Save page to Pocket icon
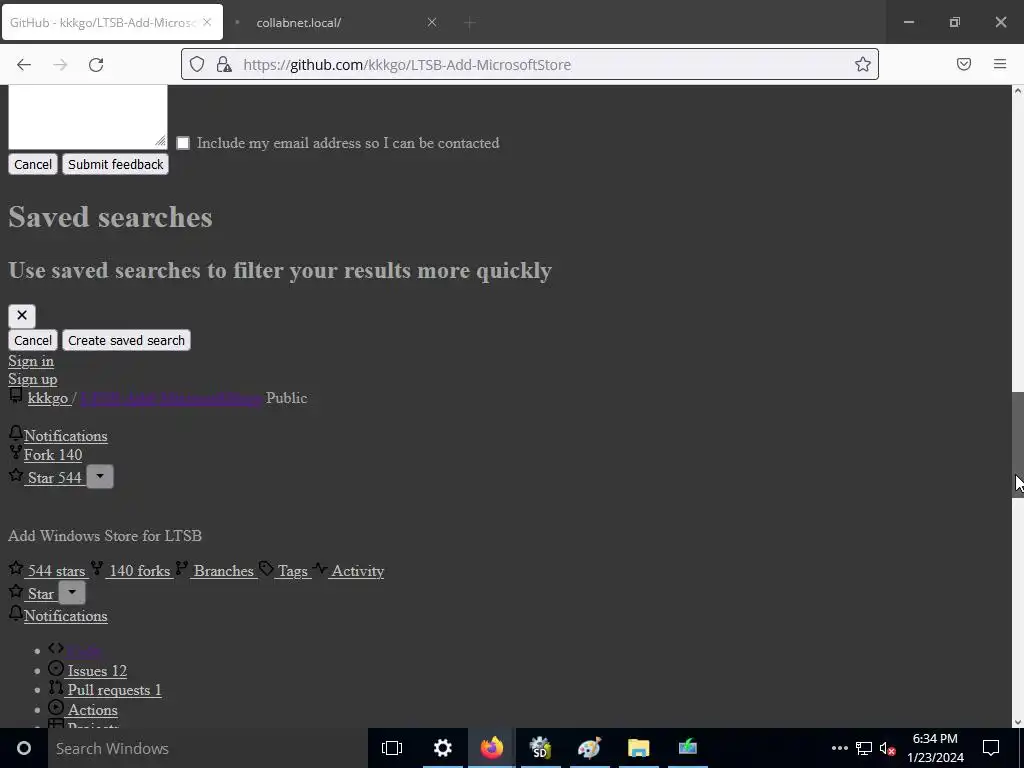1024x768 pixels. [x=964, y=64]
